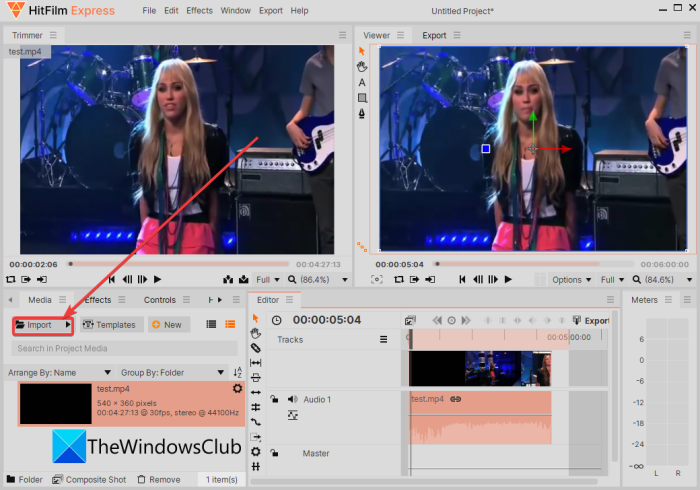
Task: Play the Viewer timeline
Action: click(508, 279)
